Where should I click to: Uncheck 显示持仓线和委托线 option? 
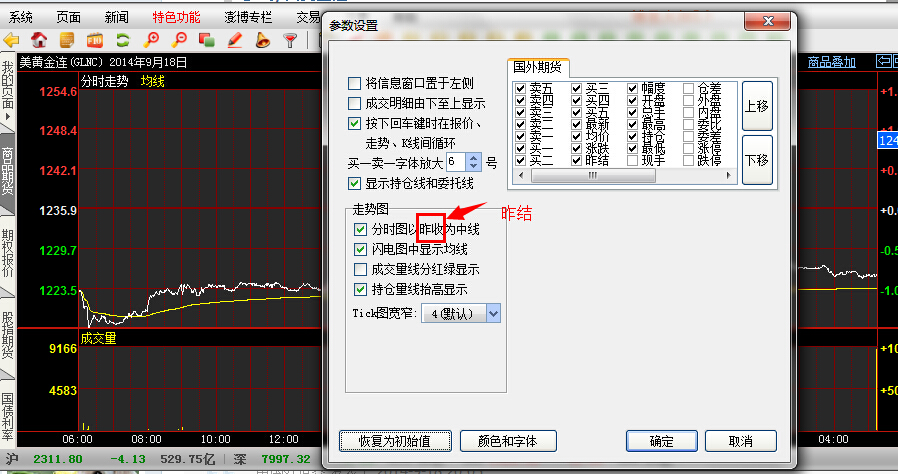354,184
